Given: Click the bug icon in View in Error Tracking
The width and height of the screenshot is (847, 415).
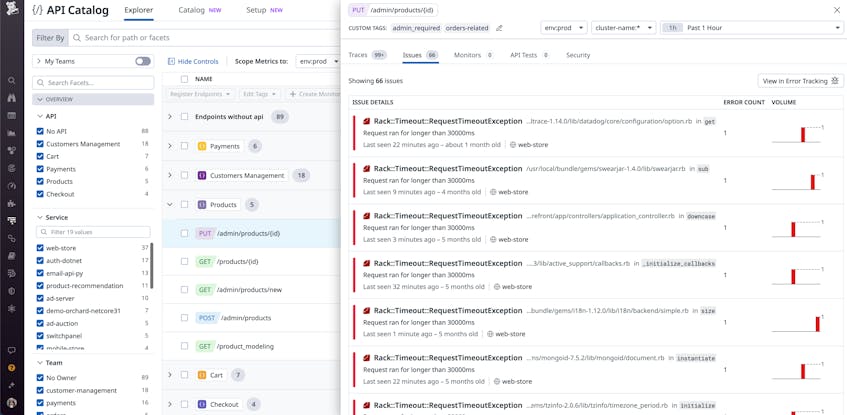Looking at the screenshot, I should tap(835, 81).
